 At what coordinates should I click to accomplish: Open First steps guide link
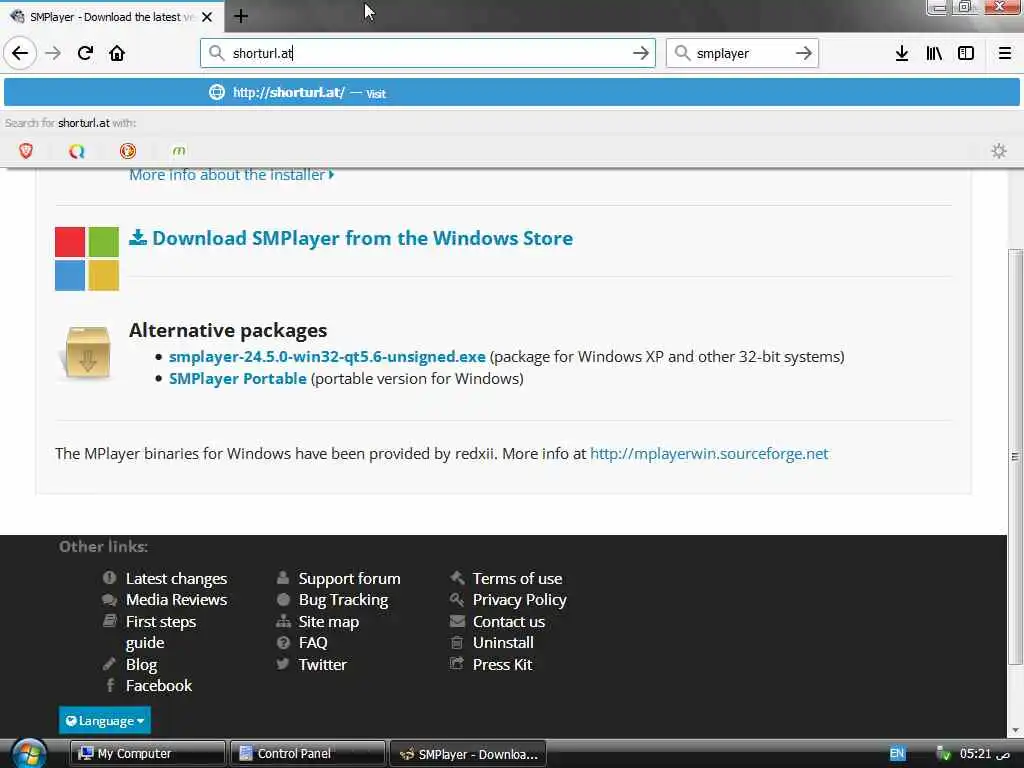[x=161, y=632]
